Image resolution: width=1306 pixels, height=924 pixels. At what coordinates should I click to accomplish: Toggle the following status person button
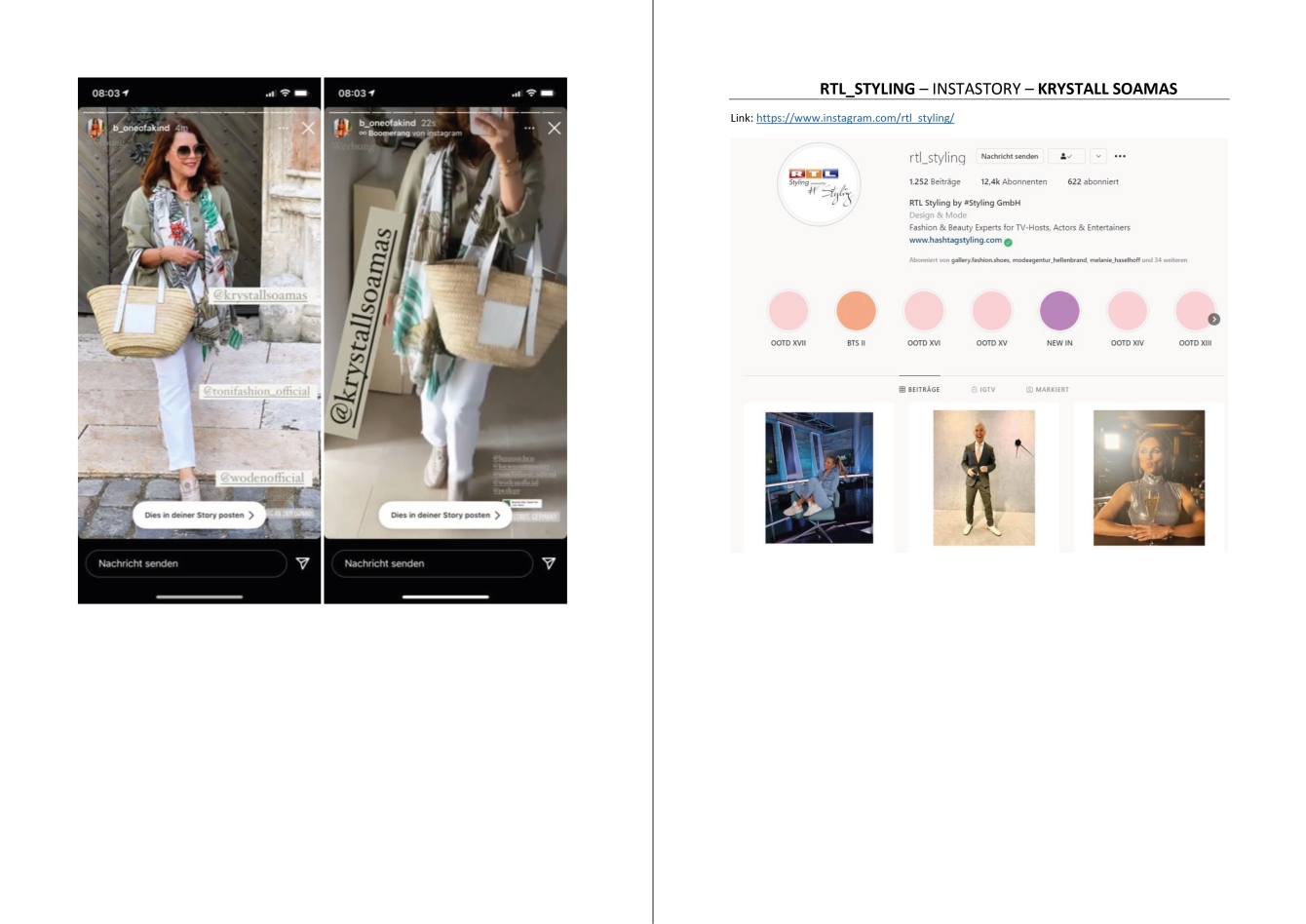click(x=1065, y=156)
